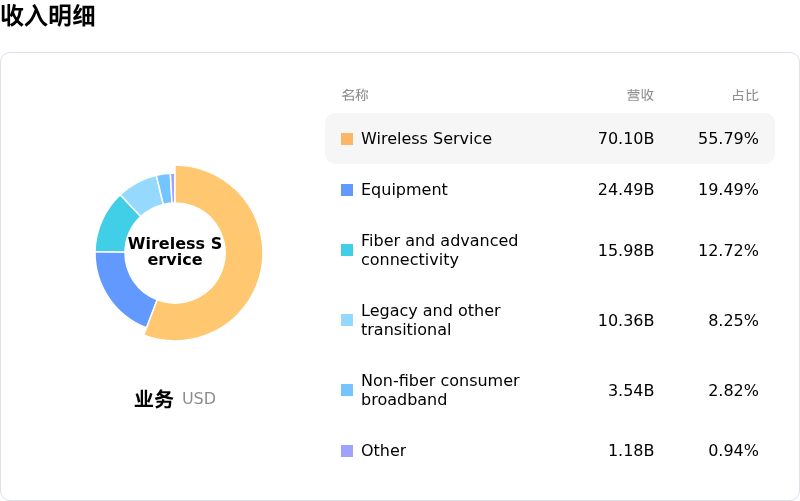This screenshot has height=501, width=800.
Task: Select Legacy and other transitional label
Action: [x=430, y=320]
